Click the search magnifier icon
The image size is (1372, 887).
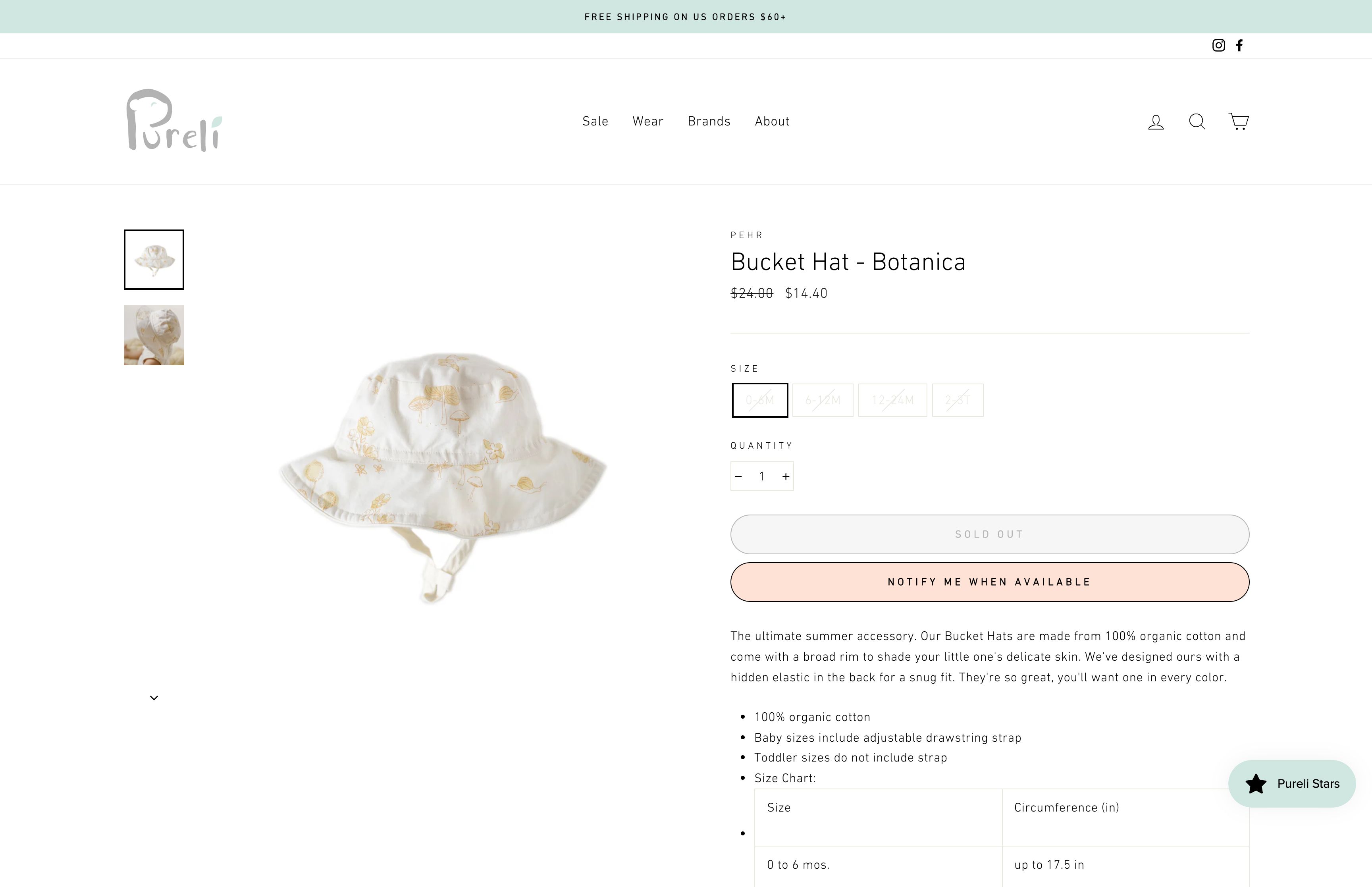point(1197,121)
